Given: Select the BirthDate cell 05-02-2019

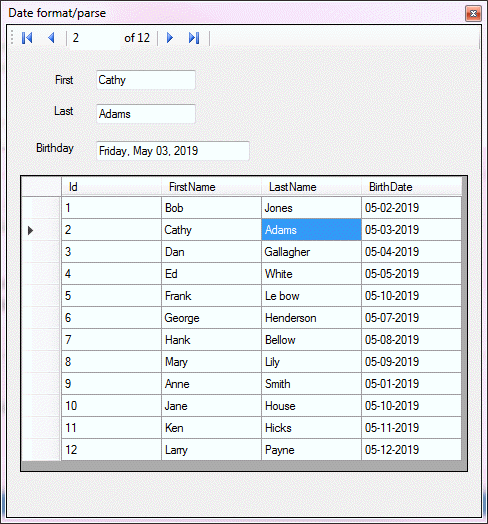Looking at the screenshot, I should (411, 208).
